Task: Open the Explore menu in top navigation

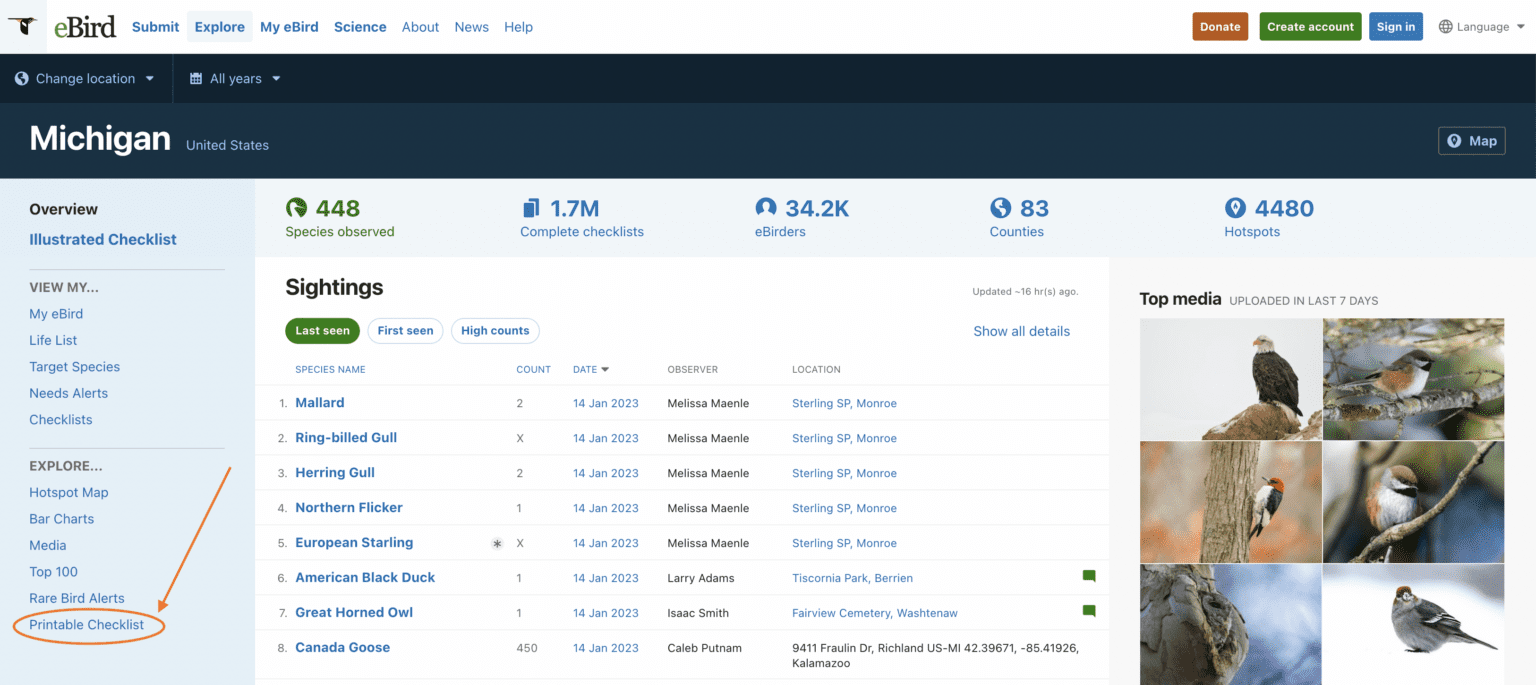Action: (219, 27)
